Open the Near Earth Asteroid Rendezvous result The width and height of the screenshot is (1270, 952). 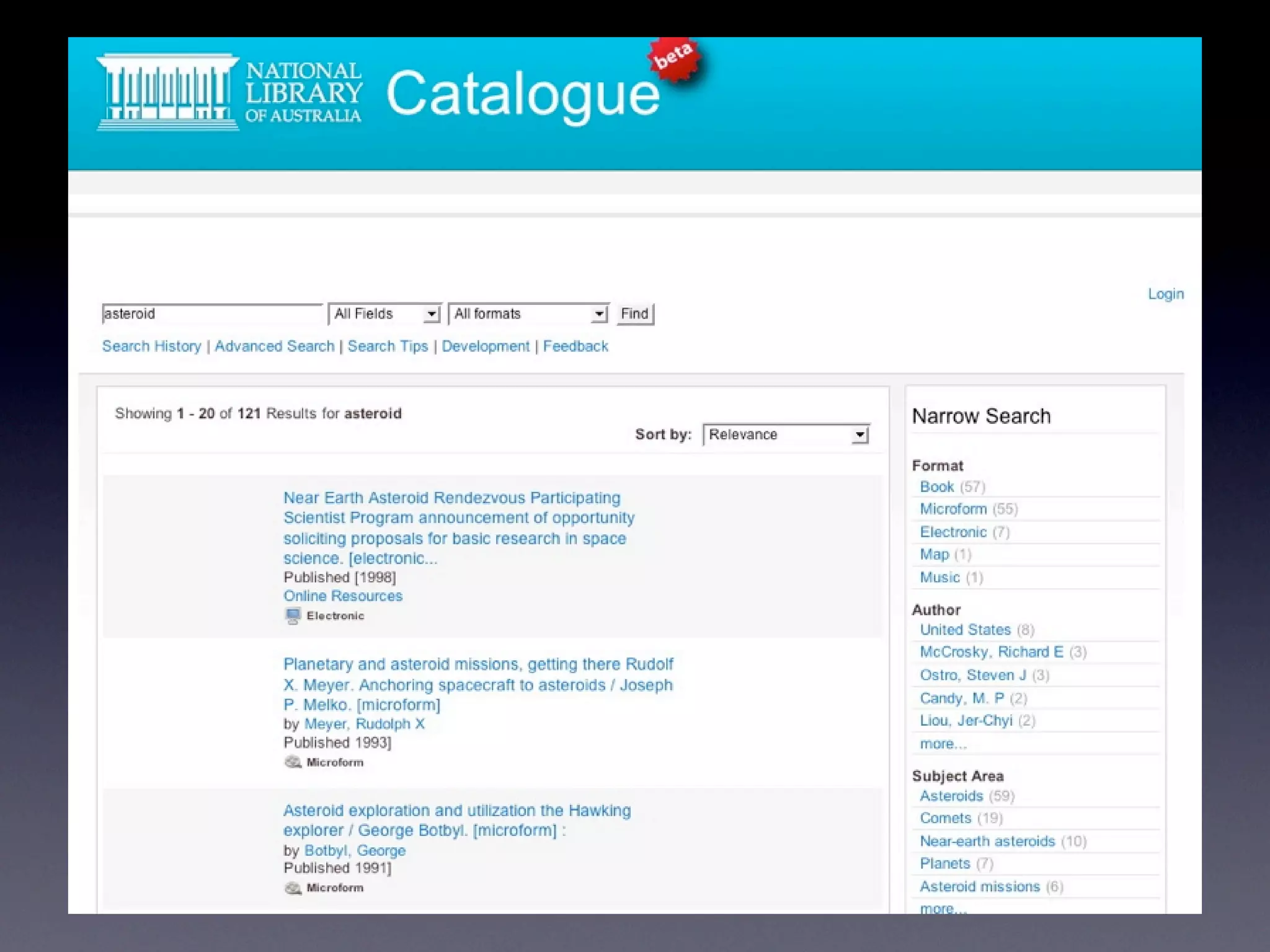[x=459, y=528]
